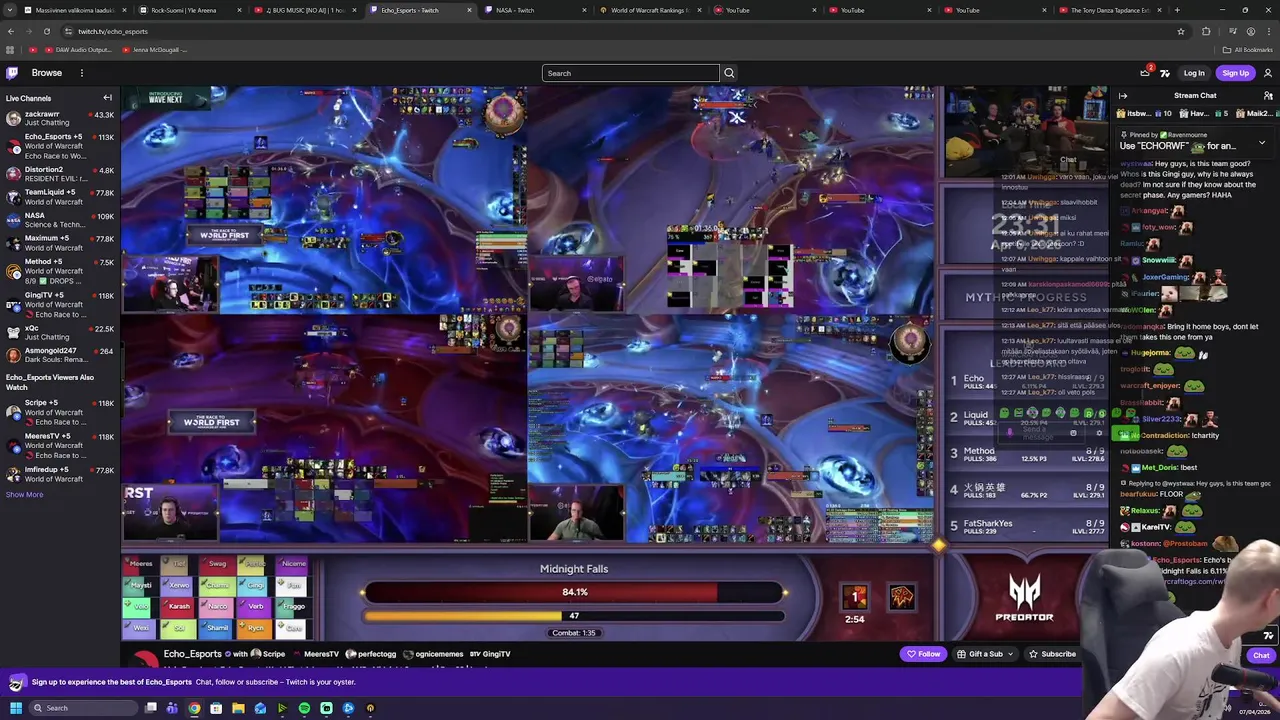Open the apps grid in bookmarks bar
Viewport: 1280px width, 720px height.
[11, 50]
